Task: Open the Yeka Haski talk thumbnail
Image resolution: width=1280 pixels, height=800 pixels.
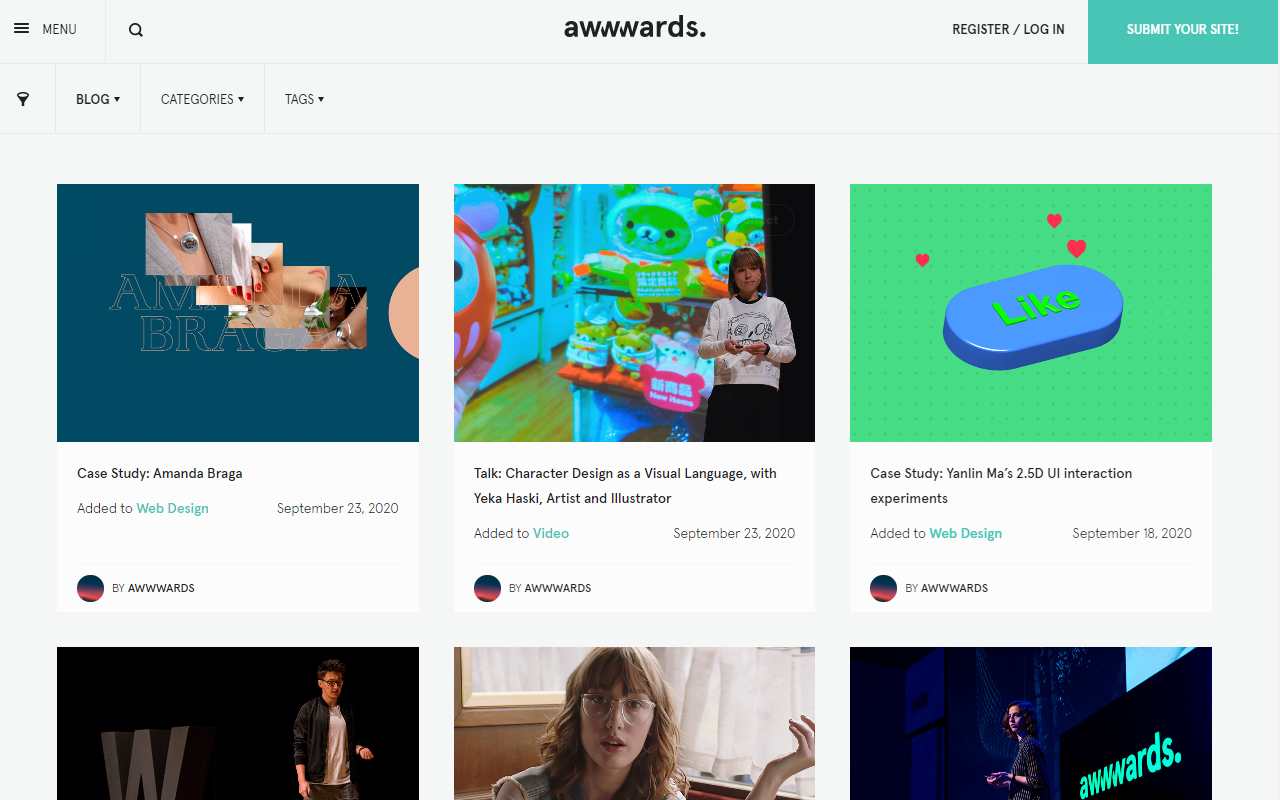Action: click(x=634, y=313)
